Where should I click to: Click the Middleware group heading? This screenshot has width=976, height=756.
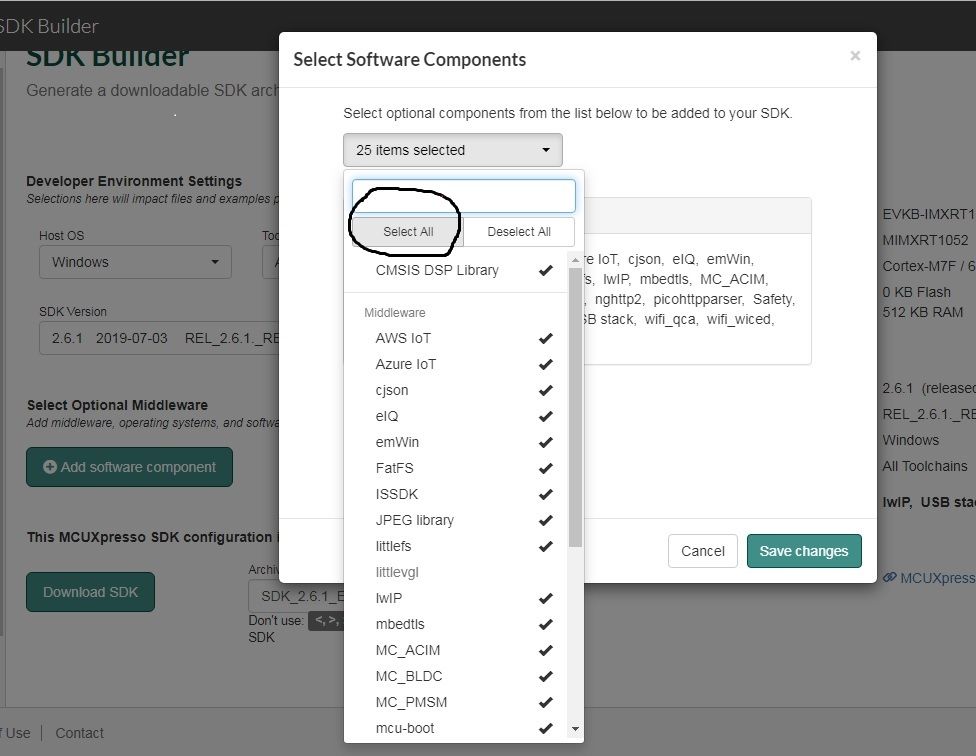pos(395,312)
